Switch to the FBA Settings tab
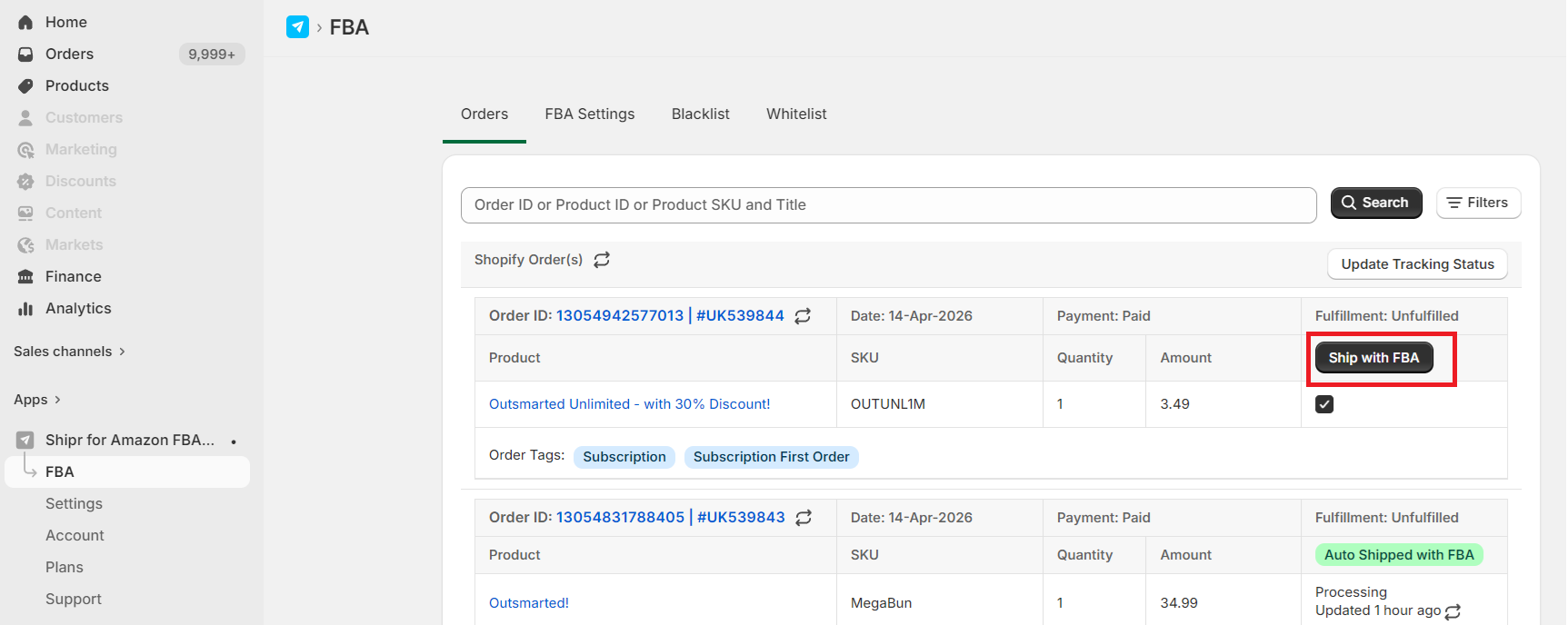 coord(590,114)
